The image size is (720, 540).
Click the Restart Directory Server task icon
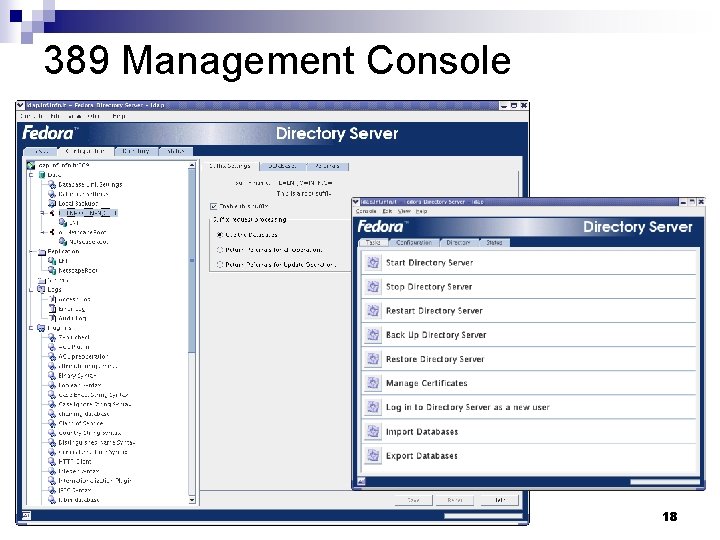pos(373,311)
